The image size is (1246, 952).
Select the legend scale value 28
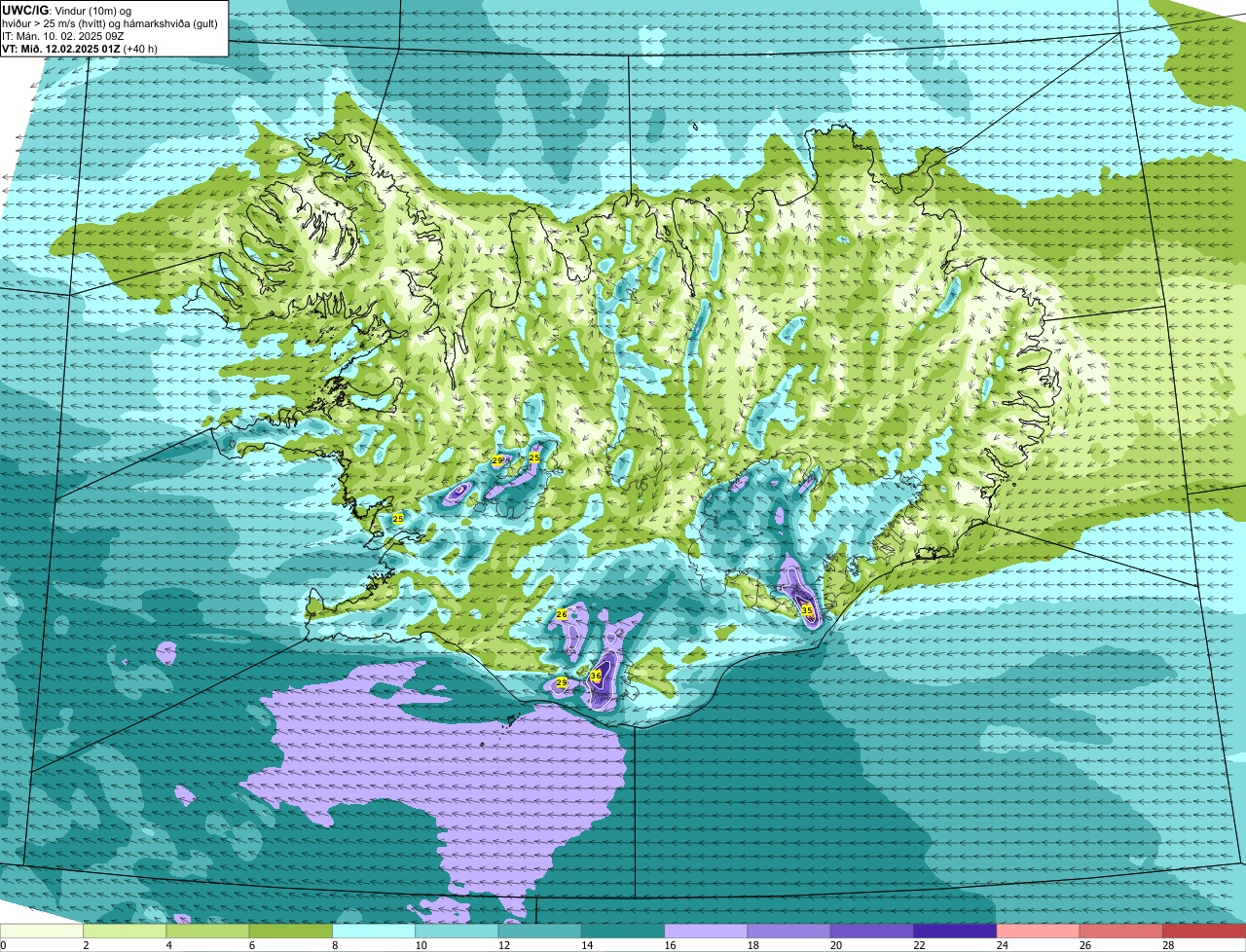[x=1167, y=945]
